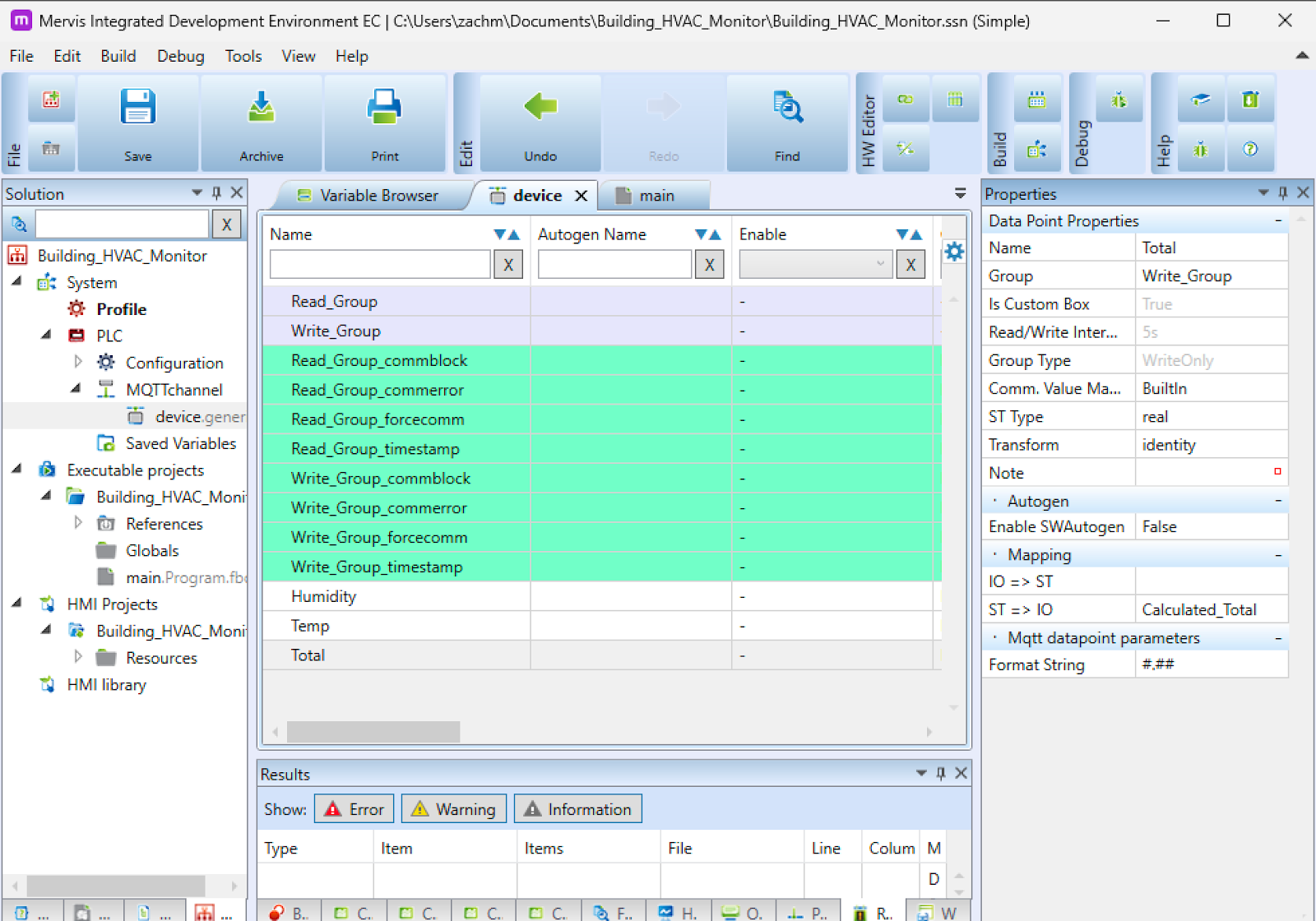This screenshot has height=921, width=1316.
Task: Click the Debug bug icon in toolbar
Action: coord(1119,100)
